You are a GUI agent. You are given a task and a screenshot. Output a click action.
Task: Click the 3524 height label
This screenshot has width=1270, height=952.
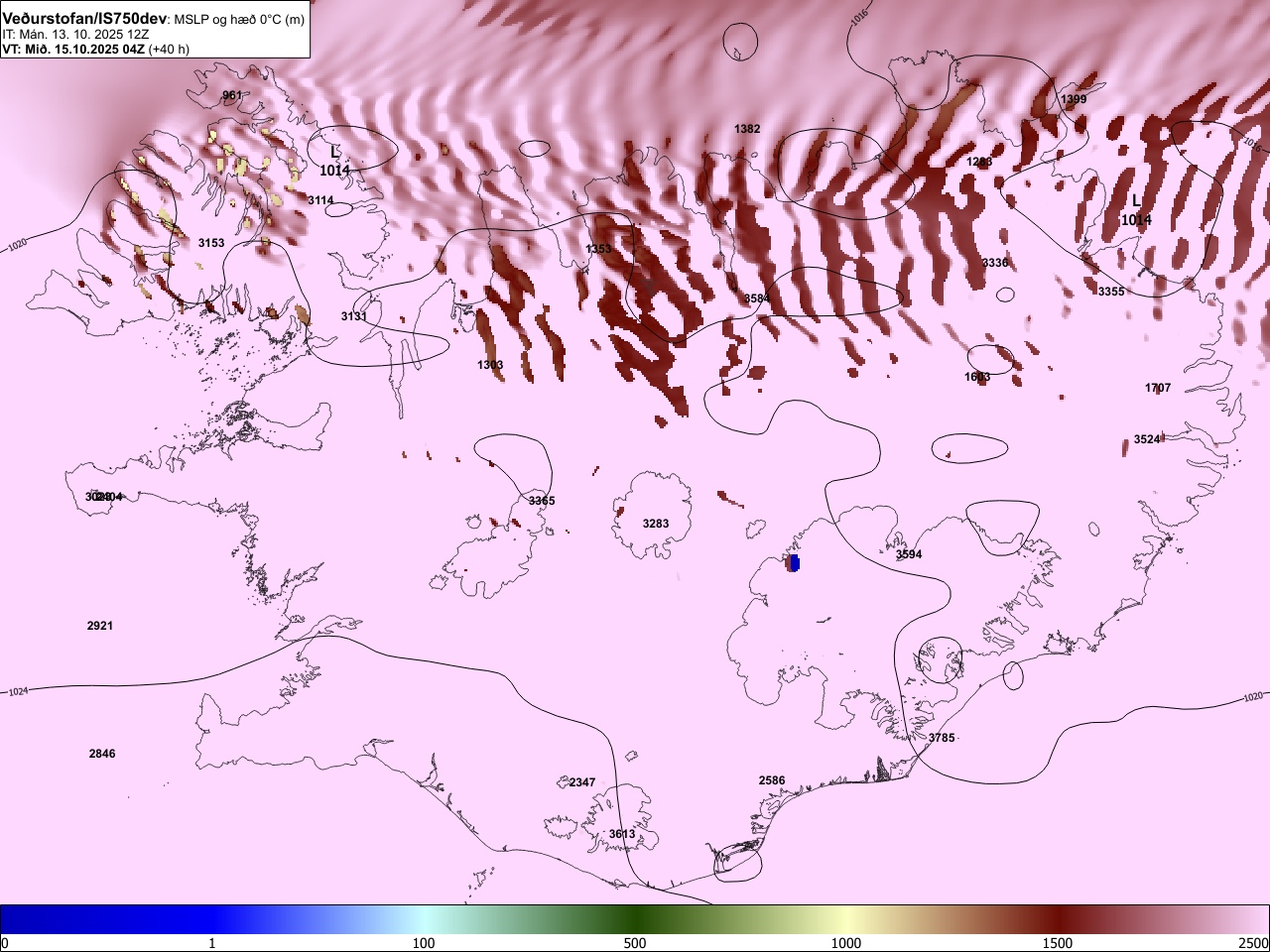[1147, 439]
